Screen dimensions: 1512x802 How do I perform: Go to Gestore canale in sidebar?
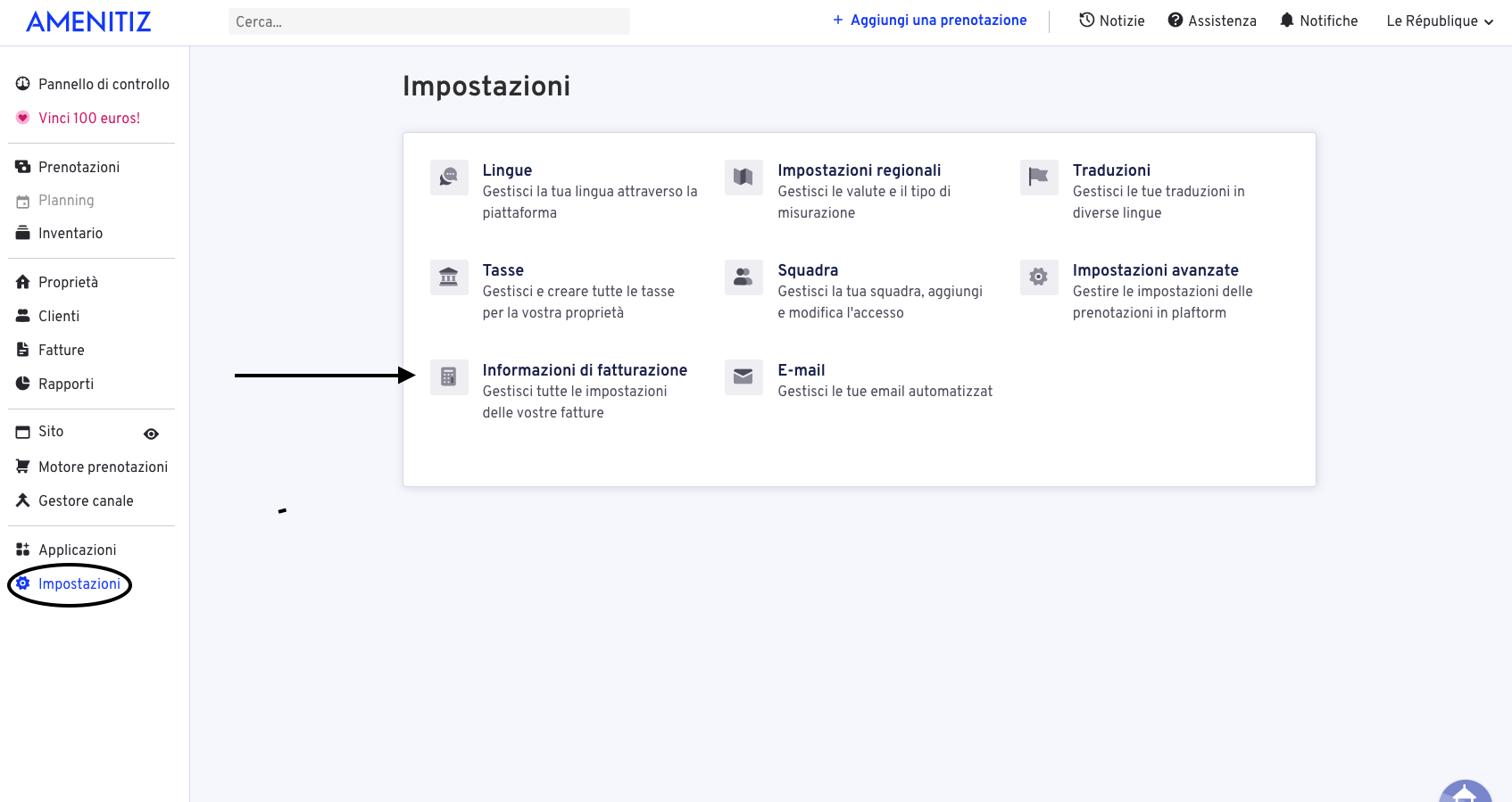86,501
